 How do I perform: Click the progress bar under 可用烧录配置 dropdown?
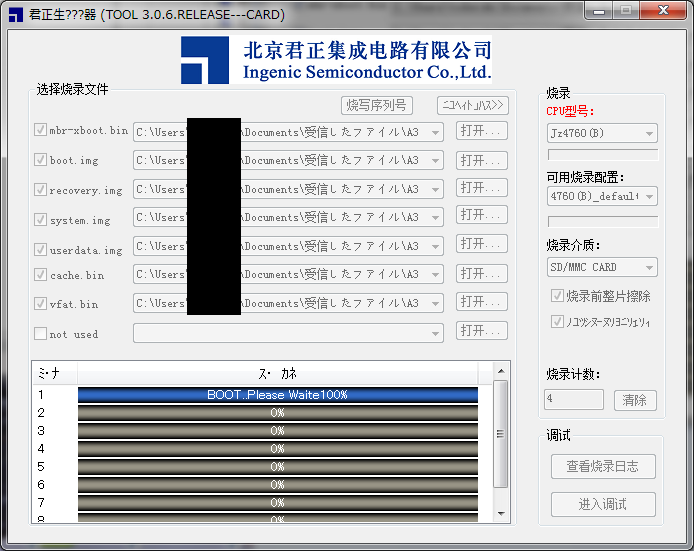tap(603, 221)
